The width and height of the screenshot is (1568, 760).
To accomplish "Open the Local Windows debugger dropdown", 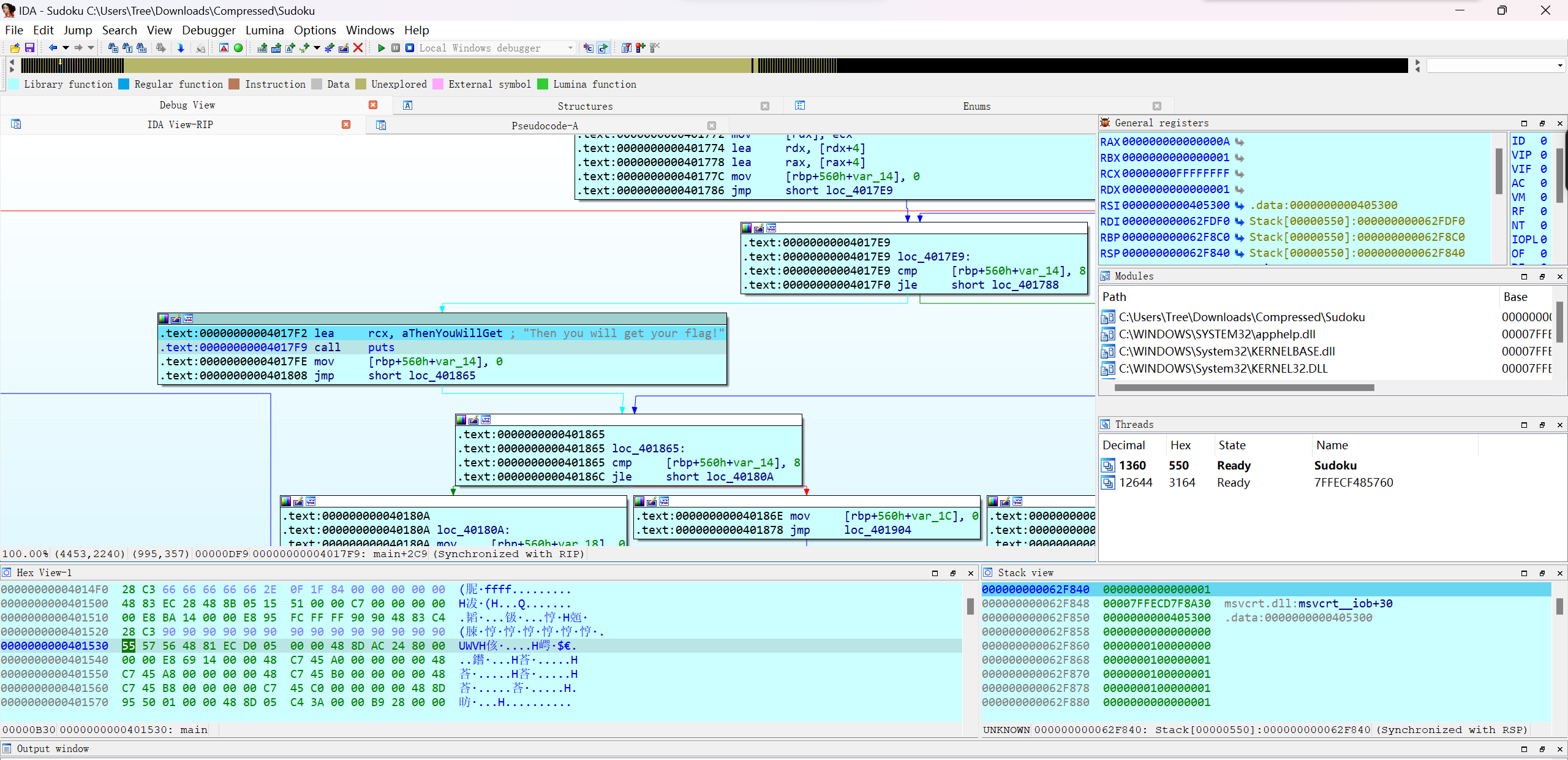I will (570, 48).
